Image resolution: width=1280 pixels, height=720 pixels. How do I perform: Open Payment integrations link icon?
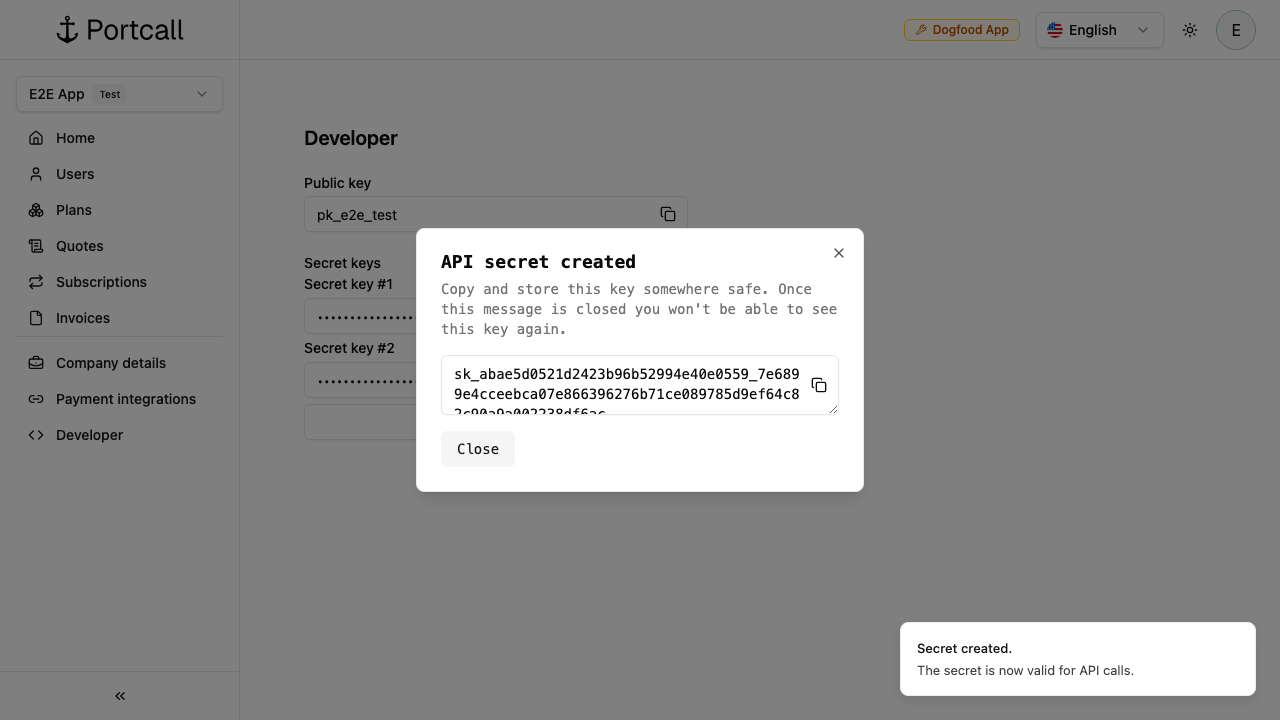coord(36,399)
